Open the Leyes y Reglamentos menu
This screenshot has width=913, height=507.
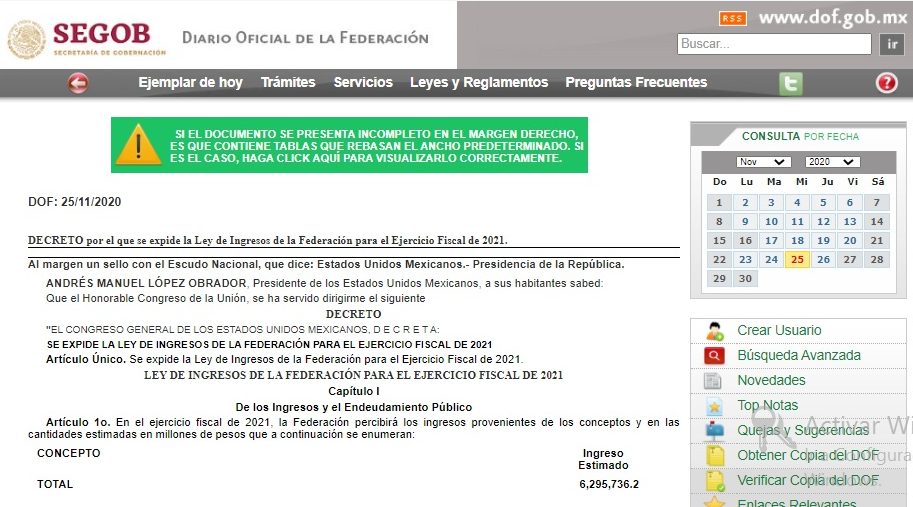pos(479,83)
